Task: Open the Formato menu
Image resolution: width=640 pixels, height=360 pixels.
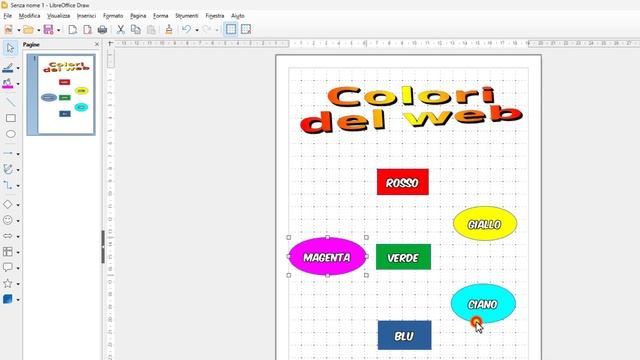Action: [x=113, y=16]
